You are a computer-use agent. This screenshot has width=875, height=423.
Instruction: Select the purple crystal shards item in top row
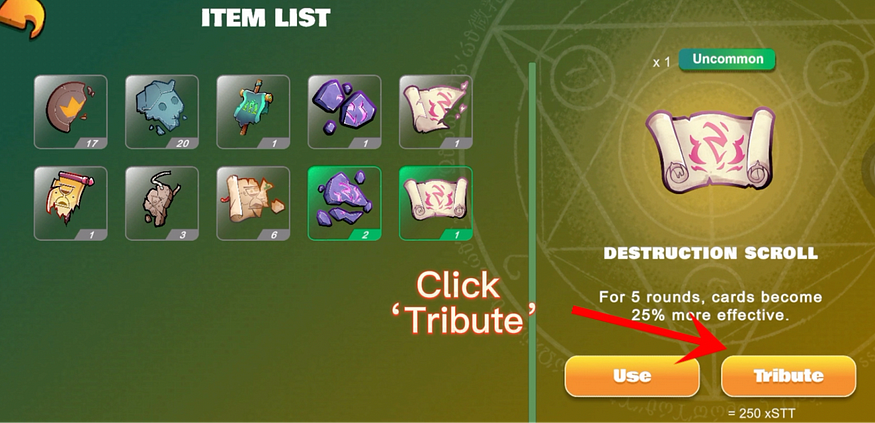point(345,112)
